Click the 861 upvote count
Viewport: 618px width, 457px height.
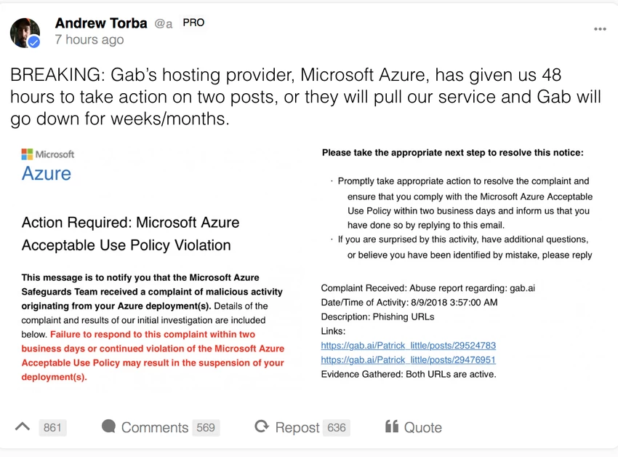click(52, 428)
